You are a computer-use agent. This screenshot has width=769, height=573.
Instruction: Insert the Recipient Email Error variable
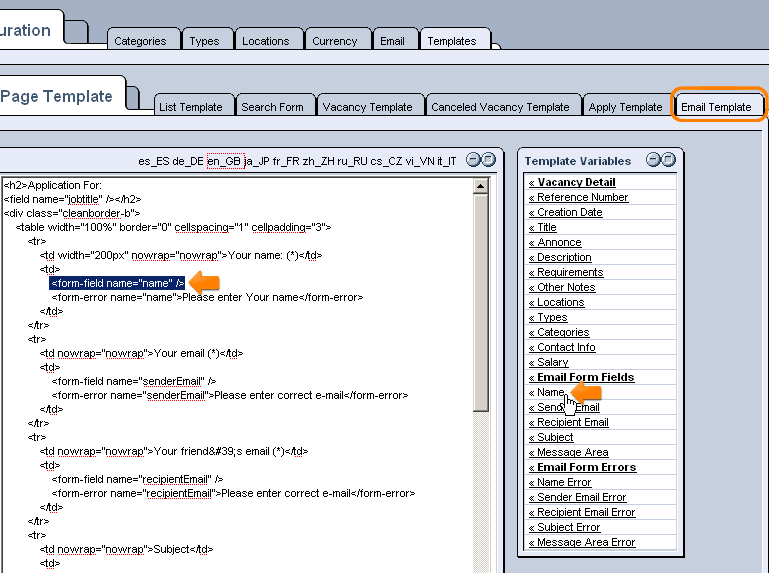click(582, 512)
